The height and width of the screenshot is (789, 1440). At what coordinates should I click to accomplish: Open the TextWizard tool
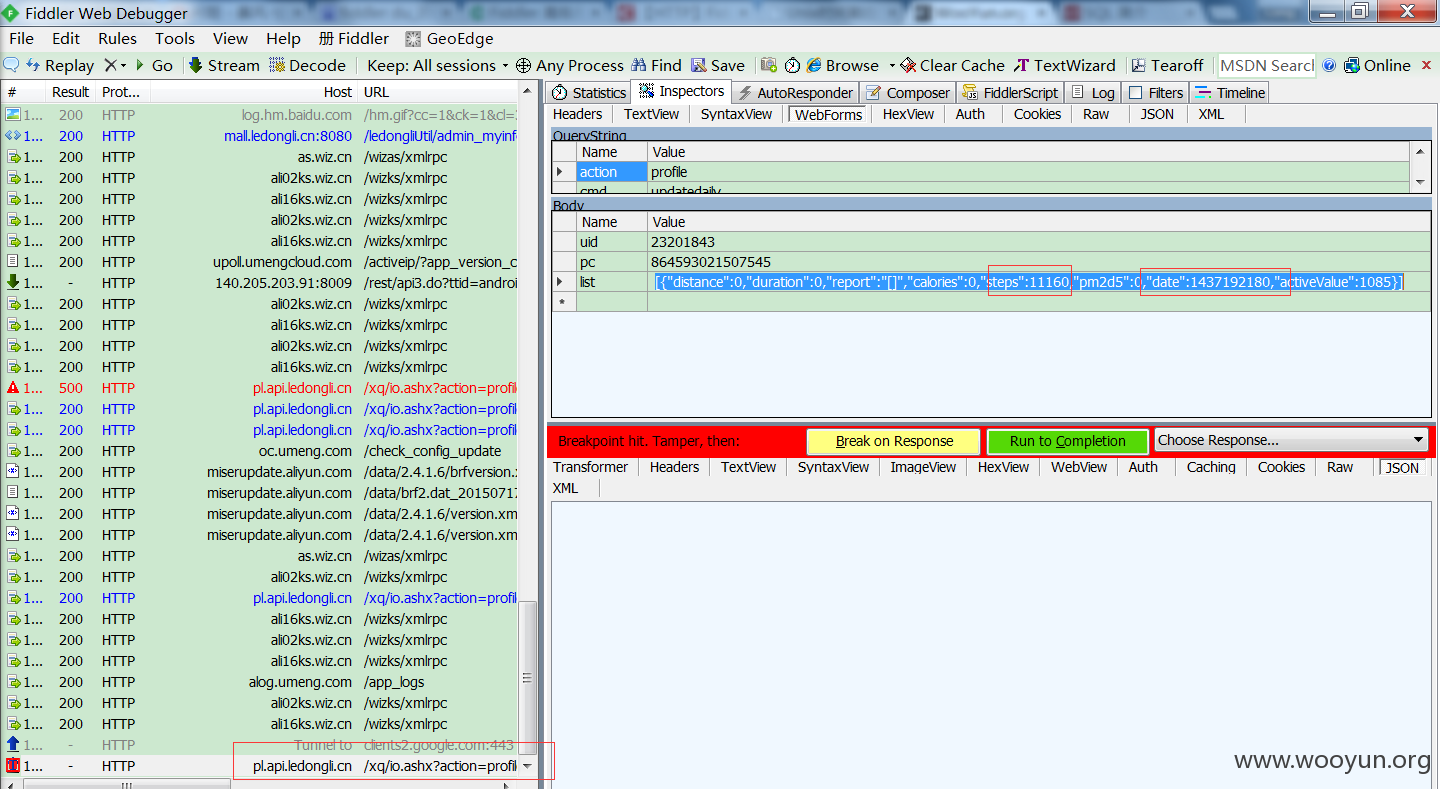click(1065, 65)
